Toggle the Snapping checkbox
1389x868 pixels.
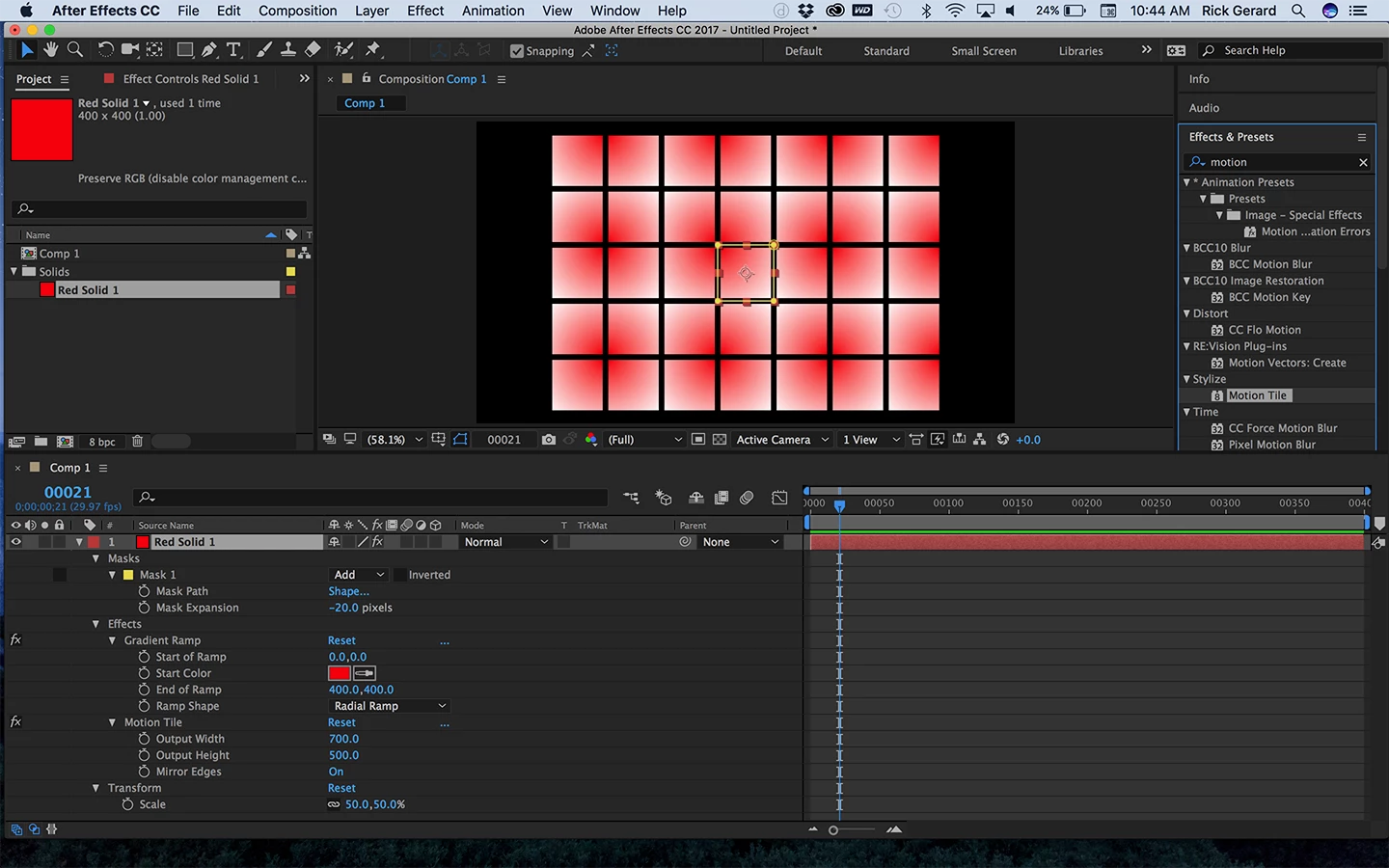pos(517,51)
